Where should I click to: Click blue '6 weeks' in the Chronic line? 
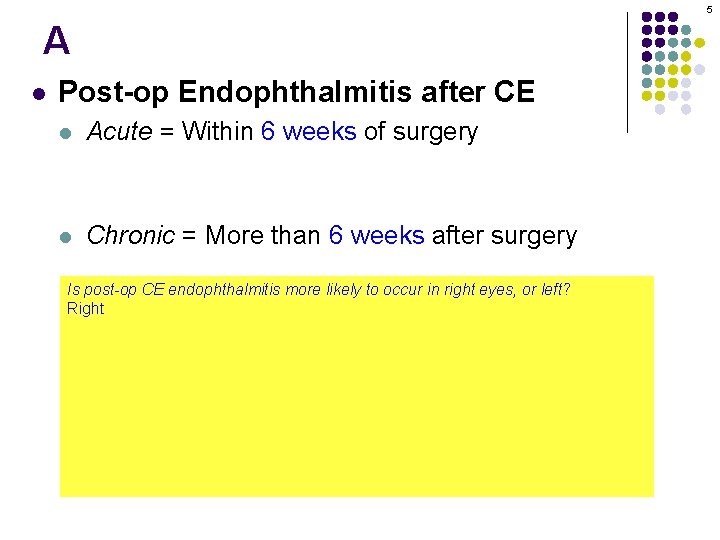(376, 236)
